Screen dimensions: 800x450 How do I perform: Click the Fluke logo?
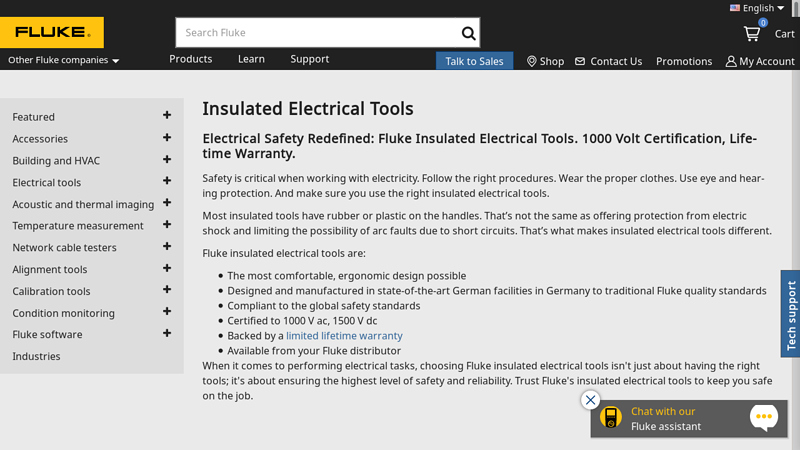point(52,32)
